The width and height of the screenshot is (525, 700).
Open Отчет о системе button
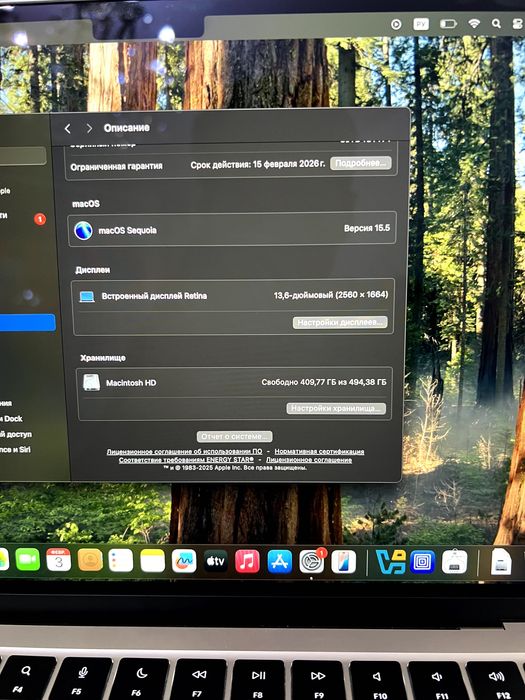click(x=234, y=436)
